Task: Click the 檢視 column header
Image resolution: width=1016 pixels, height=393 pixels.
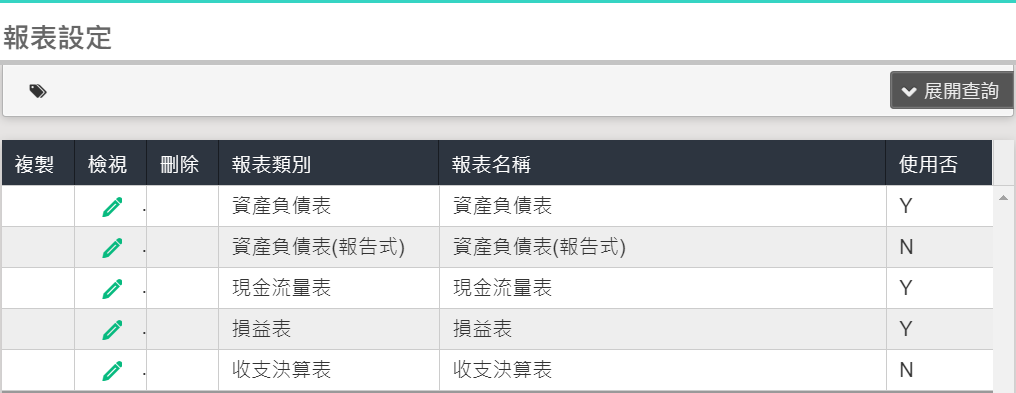Action: click(110, 163)
